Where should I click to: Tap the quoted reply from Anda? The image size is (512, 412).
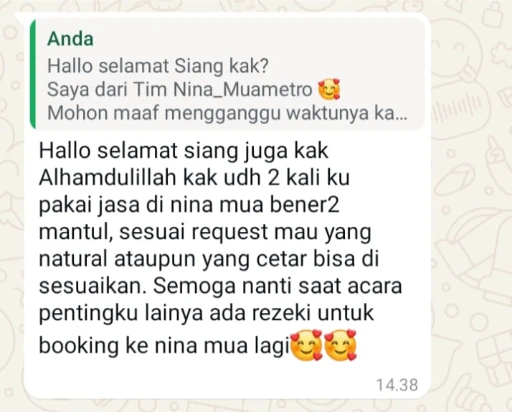tap(228, 75)
